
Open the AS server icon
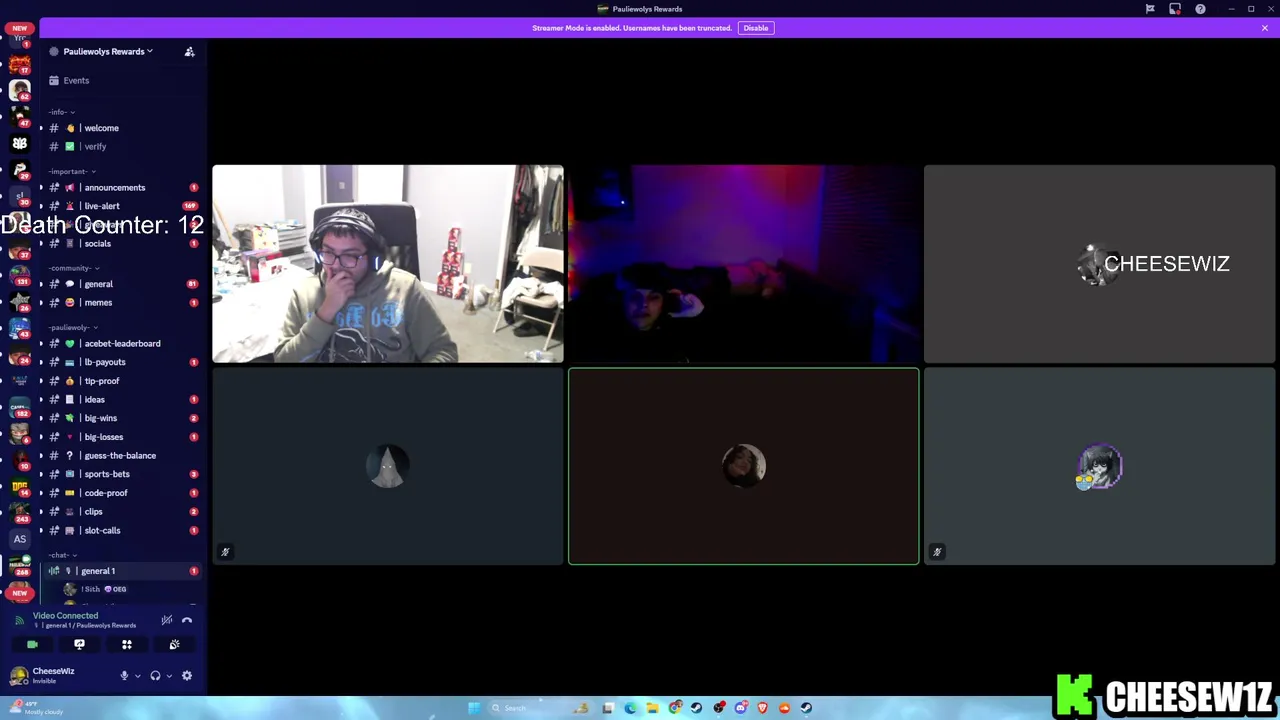tap(20, 539)
